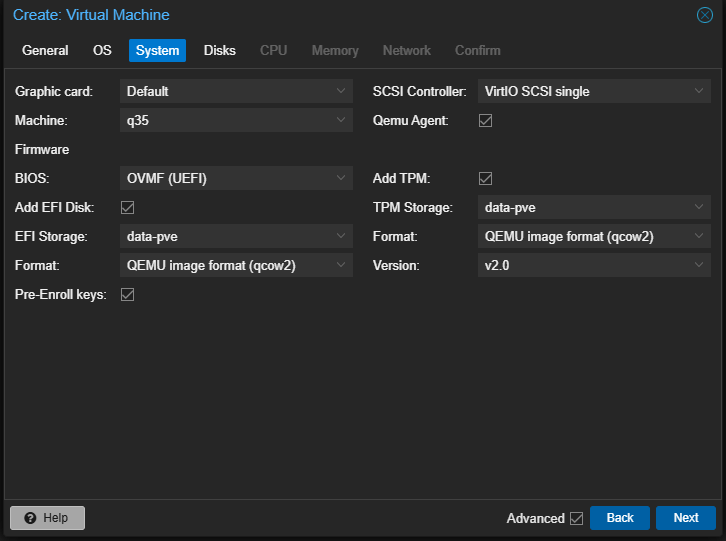Uncheck the Add TPM checkbox

point(485,178)
